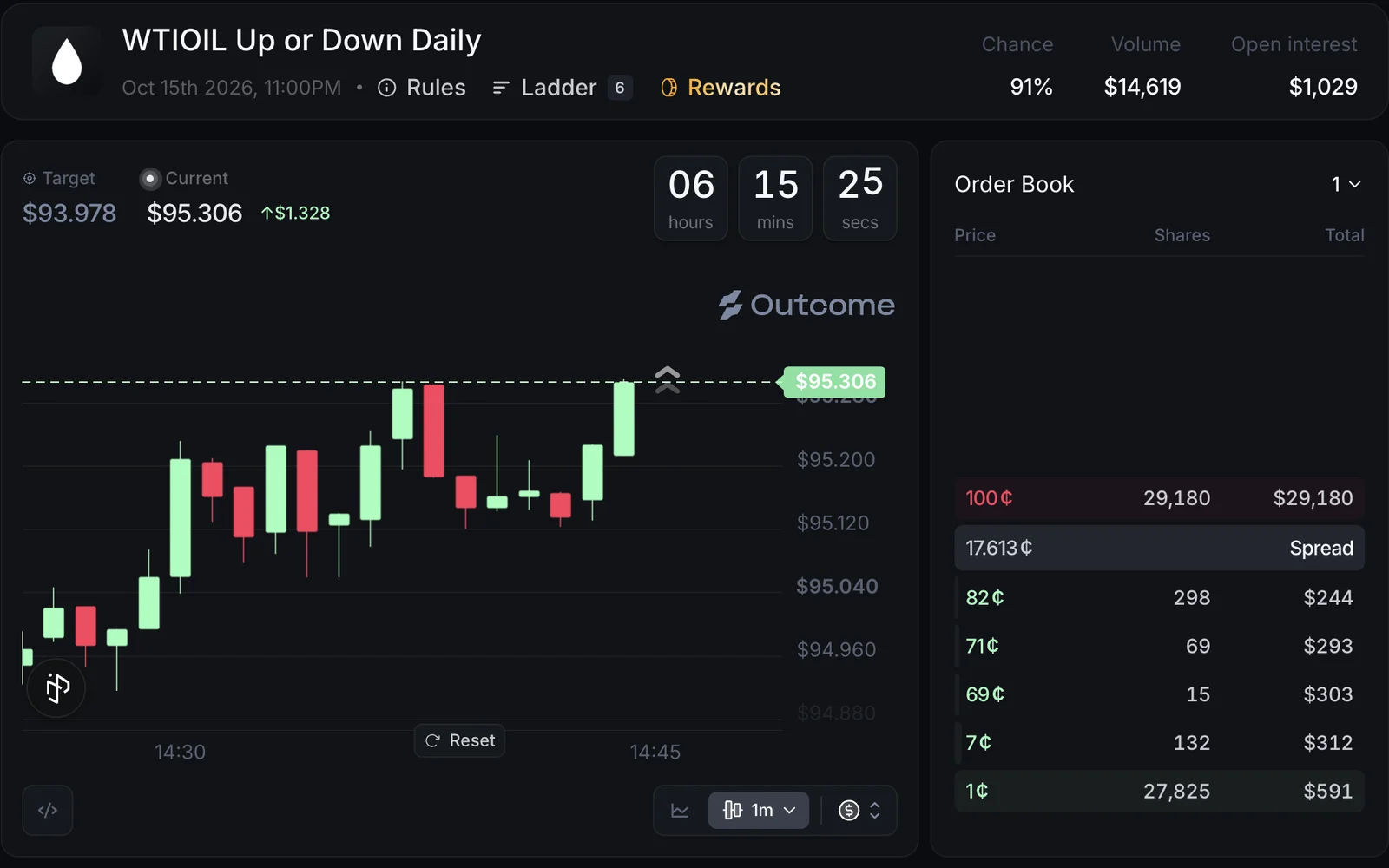Open the embed code button
Screen dimensions: 1389x868
tap(48, 810)
